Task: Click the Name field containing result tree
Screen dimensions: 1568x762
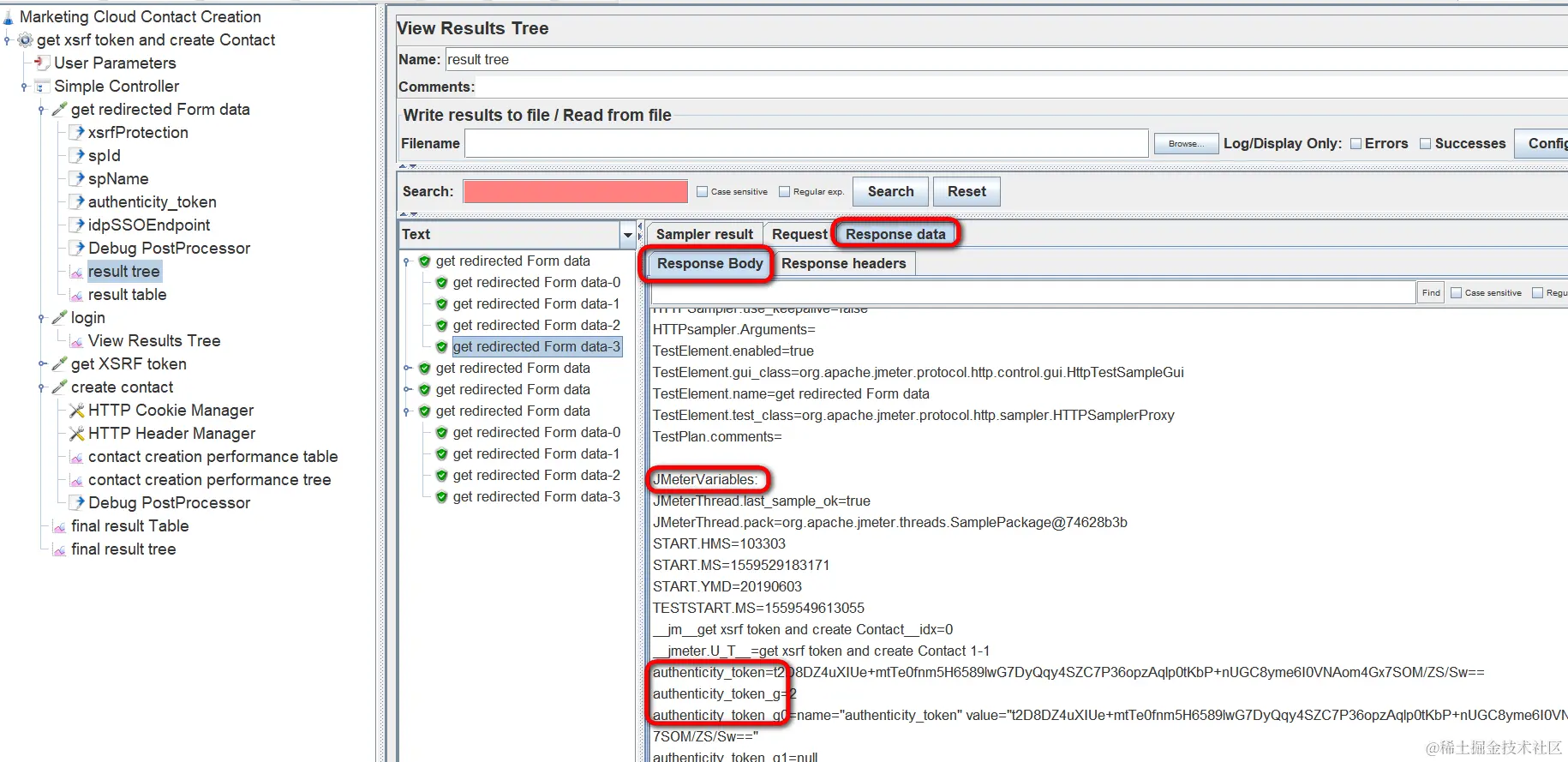Action: (x=1006, y=59)
